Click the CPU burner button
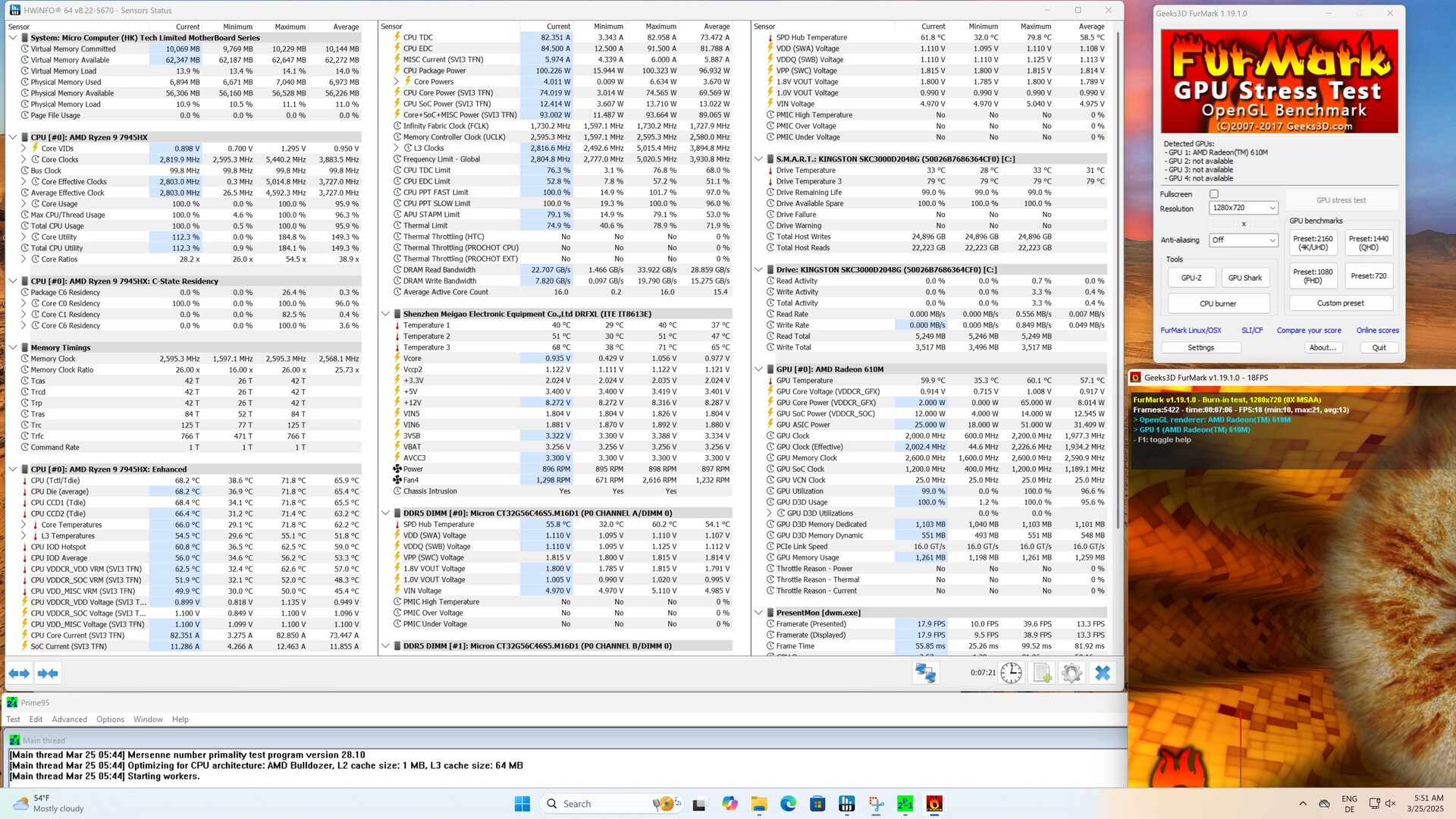This screenshot has height=819, width=1456. 1218,303
